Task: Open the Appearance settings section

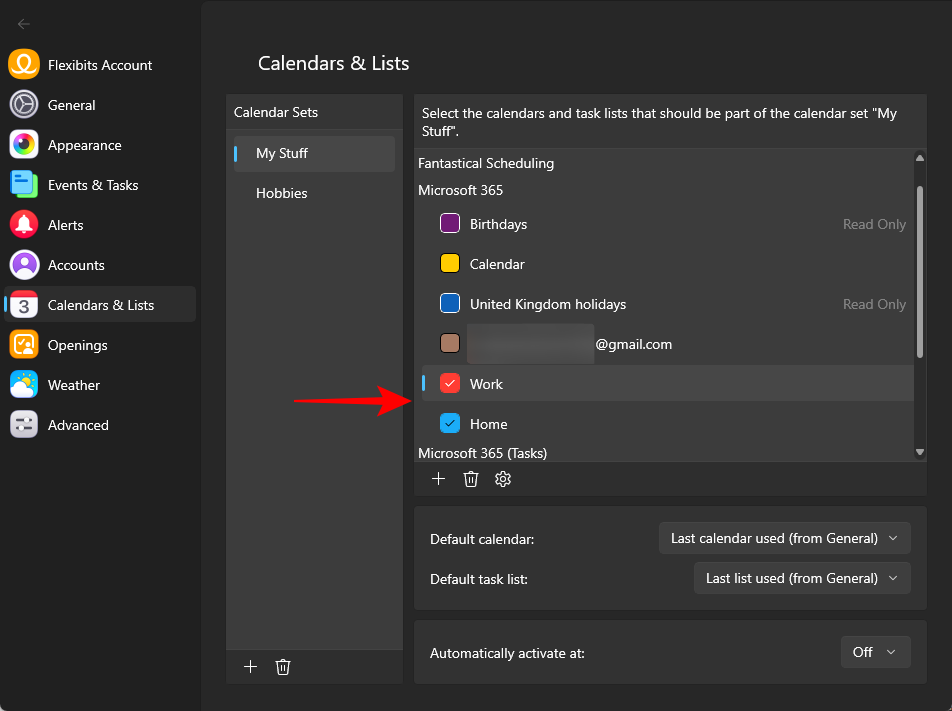Action: 84,145
